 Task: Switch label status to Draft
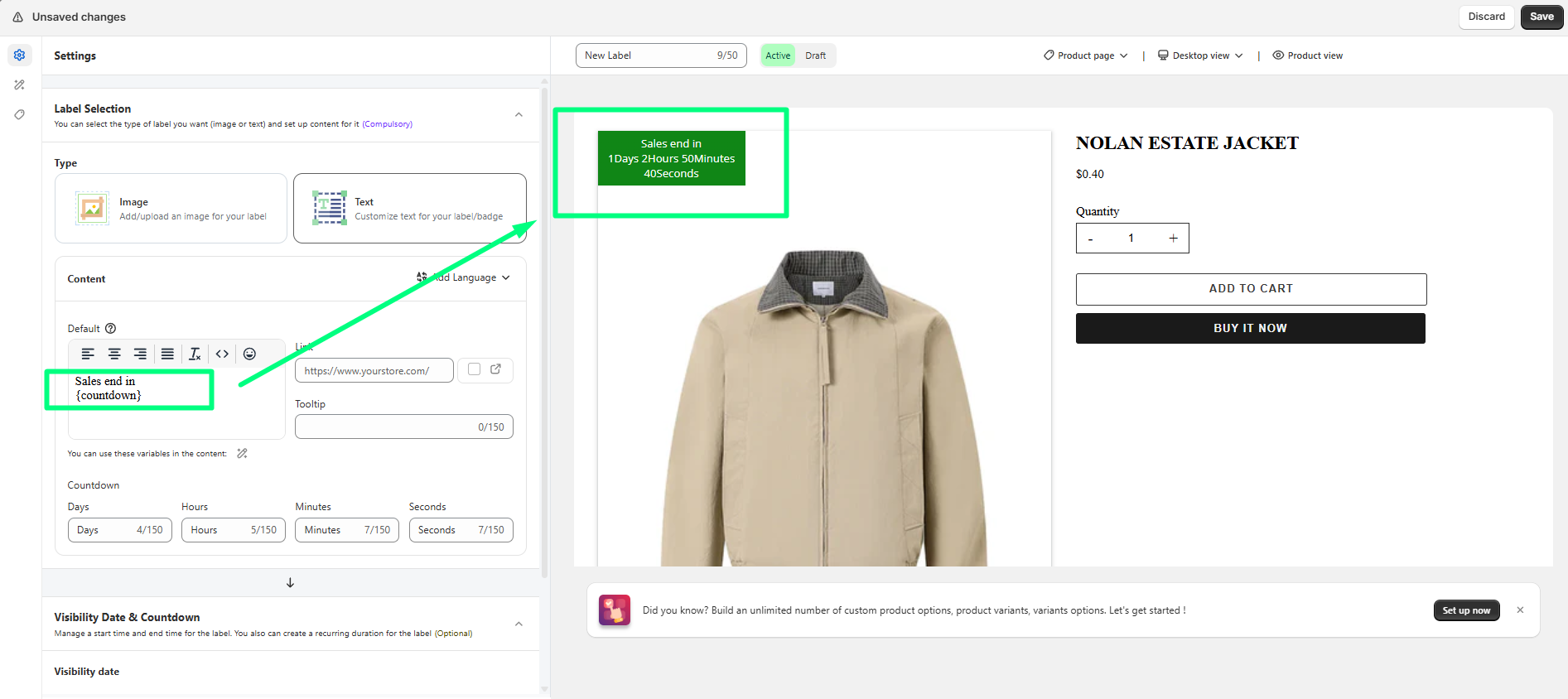815,55
